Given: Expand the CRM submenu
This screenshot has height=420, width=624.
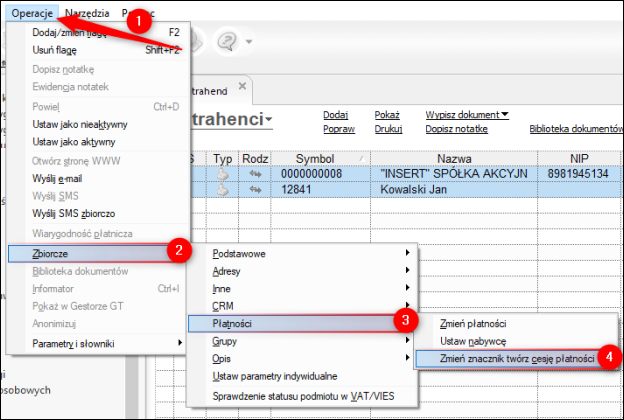Looking at the screenshot, I should [302, 306].
